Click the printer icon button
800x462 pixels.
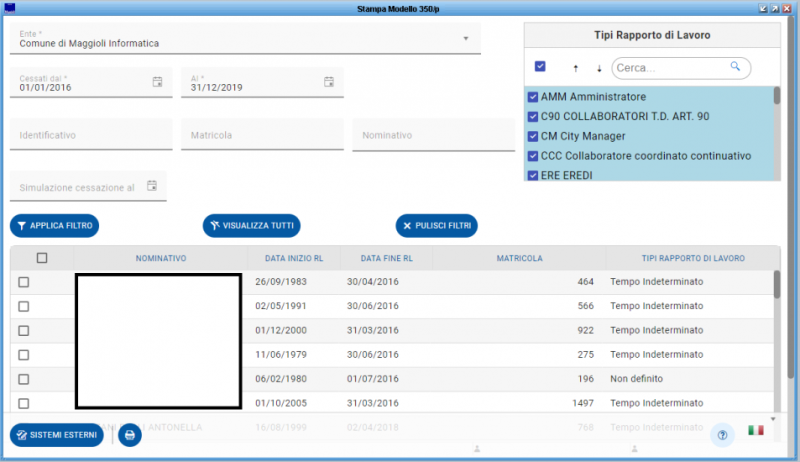130,435
